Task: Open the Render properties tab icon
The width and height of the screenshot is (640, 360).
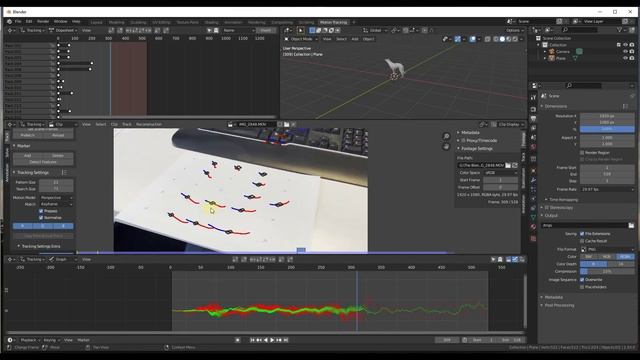Action: coord(533,109)
